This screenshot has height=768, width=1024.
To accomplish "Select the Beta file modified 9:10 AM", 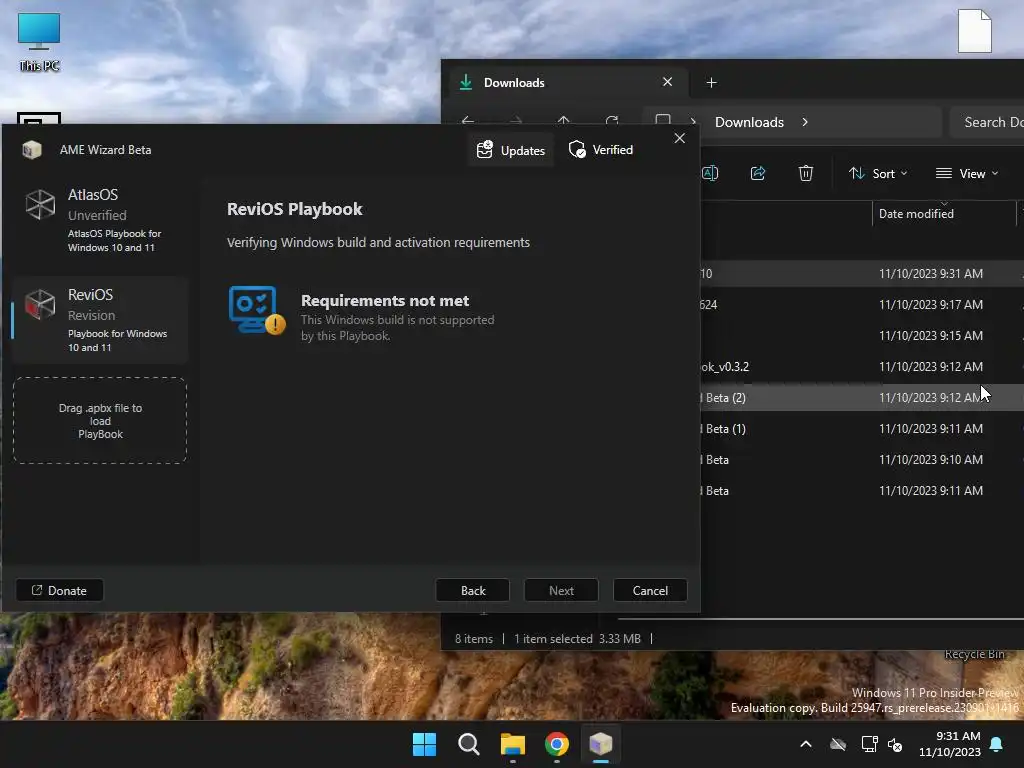I will (862, 460).
